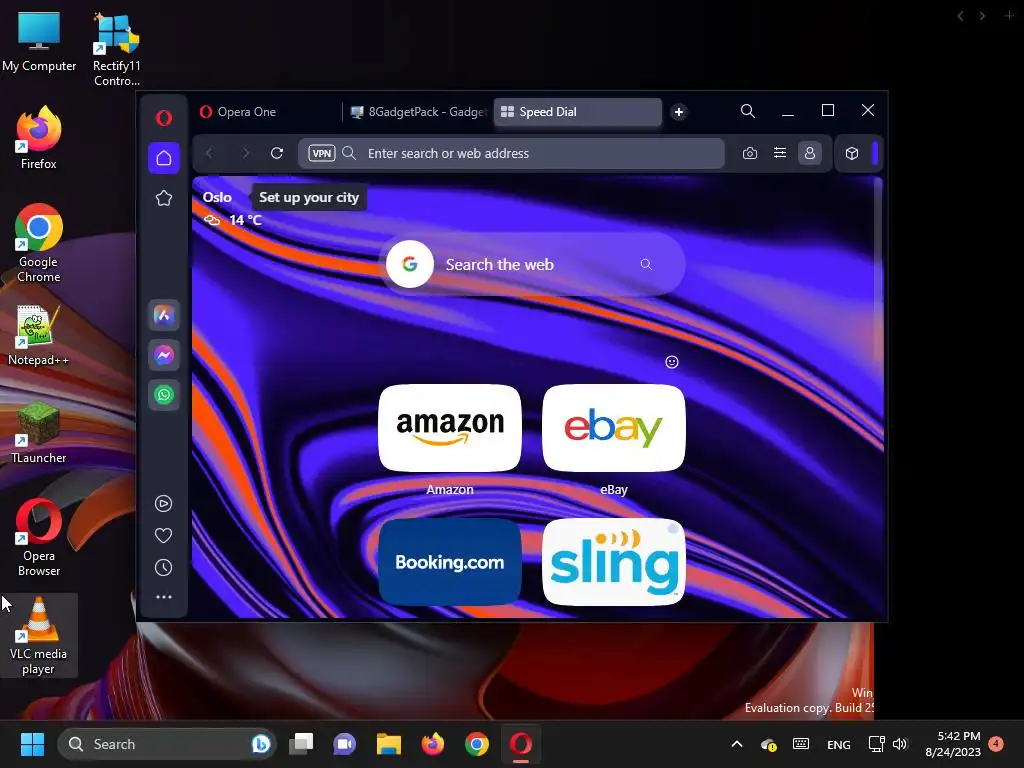Open Aria AI icon in sidebar

tap(164, 315)
